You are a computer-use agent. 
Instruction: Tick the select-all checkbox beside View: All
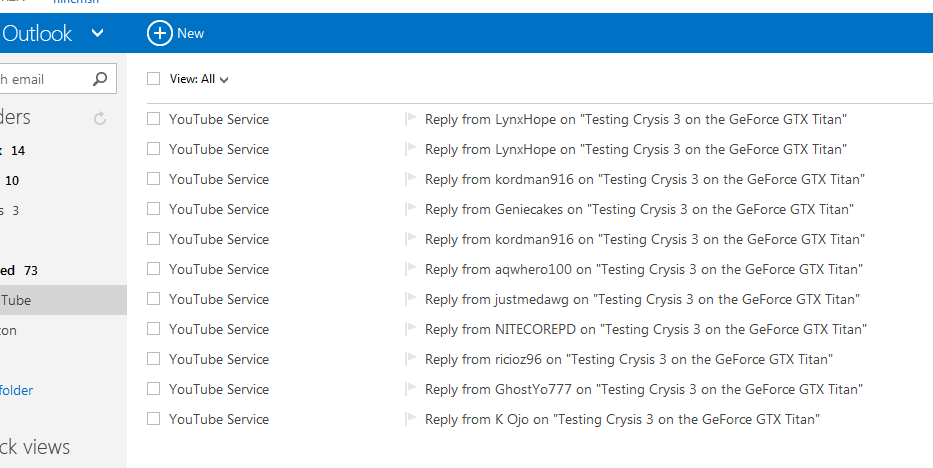[154, 78]
